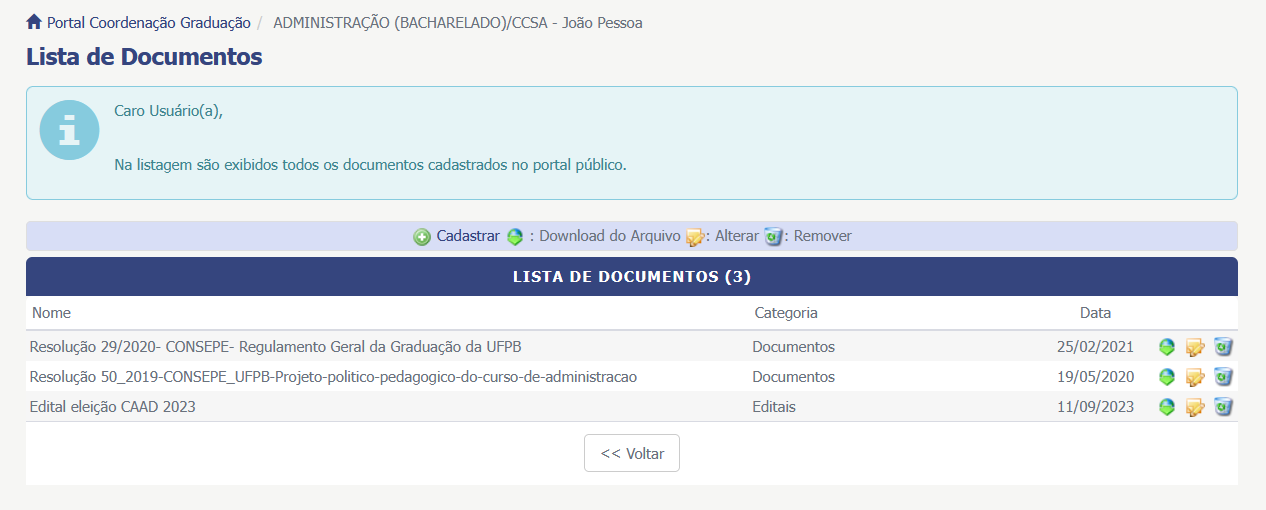Click the Data column header
The width and height of the screenshot is (1266, 510).
coord(1095,313)
